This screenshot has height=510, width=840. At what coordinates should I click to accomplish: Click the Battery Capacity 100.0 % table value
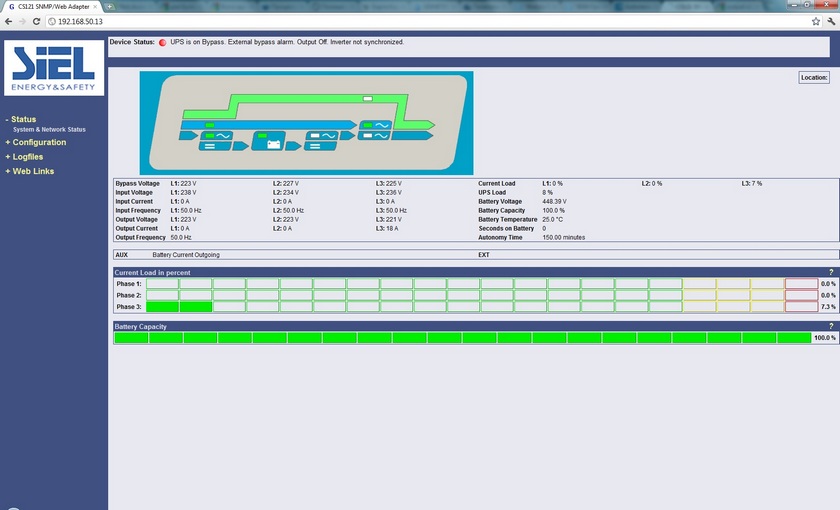[x=553, y=211]
